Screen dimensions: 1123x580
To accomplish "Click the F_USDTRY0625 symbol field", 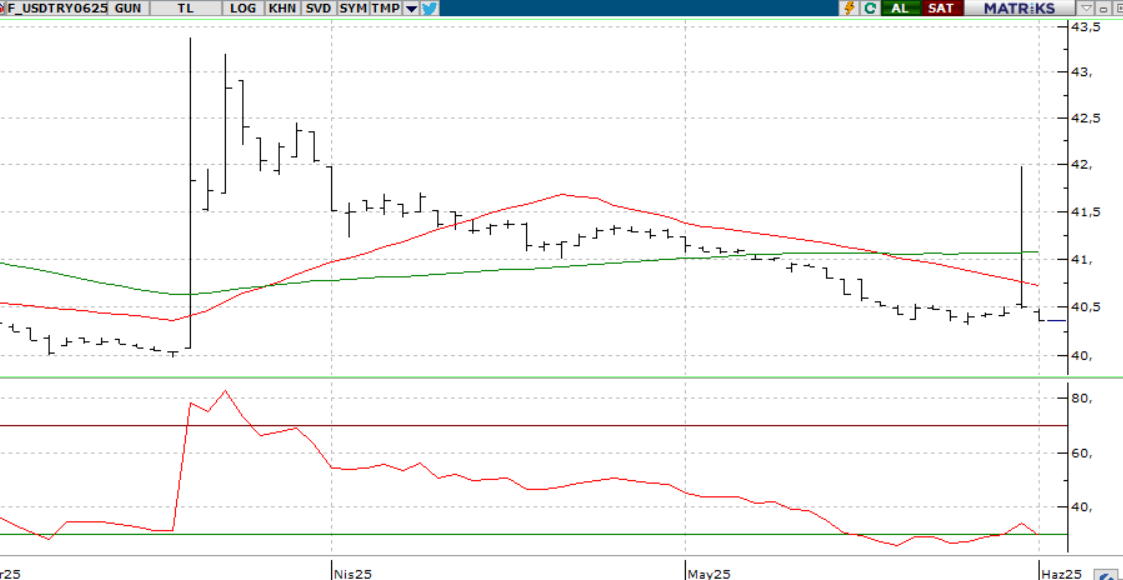I will 55,8.
